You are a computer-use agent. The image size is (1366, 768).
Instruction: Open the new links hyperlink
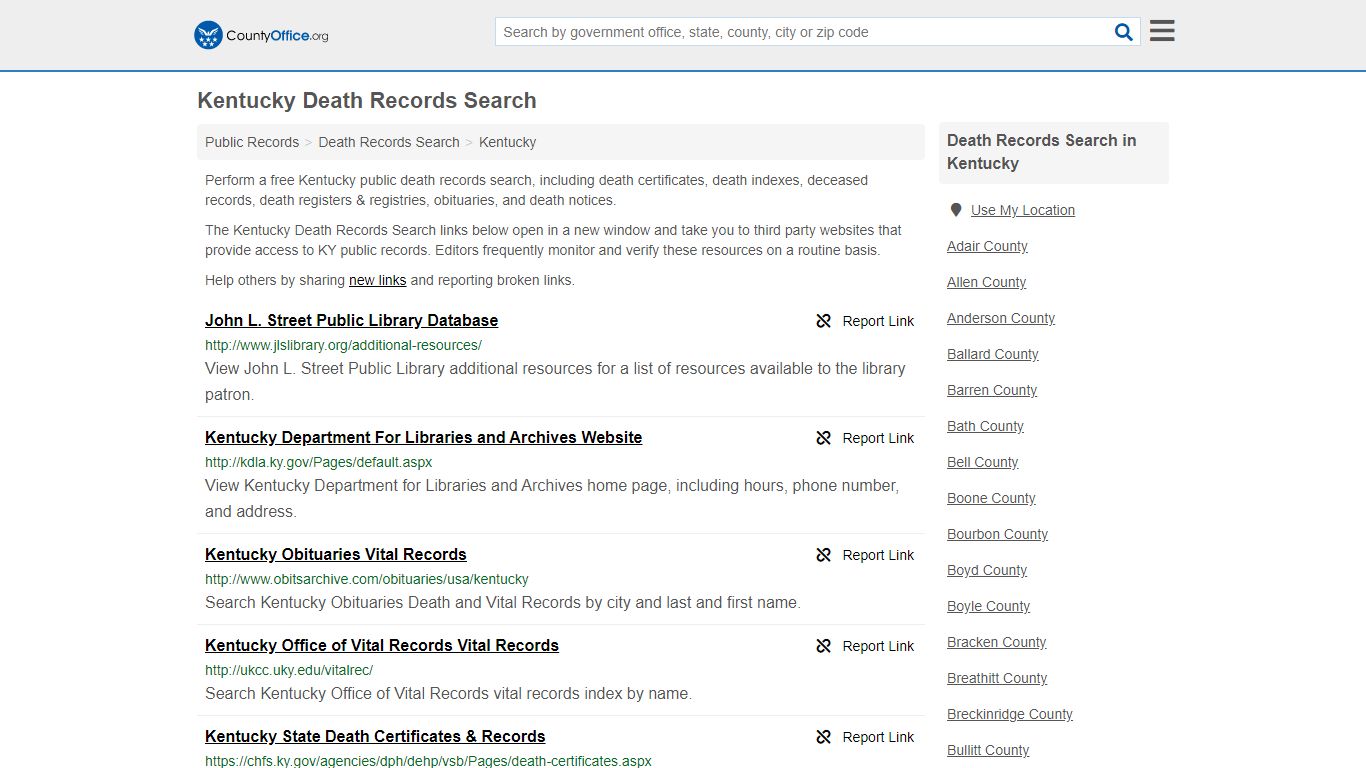[x=377, y=280]
